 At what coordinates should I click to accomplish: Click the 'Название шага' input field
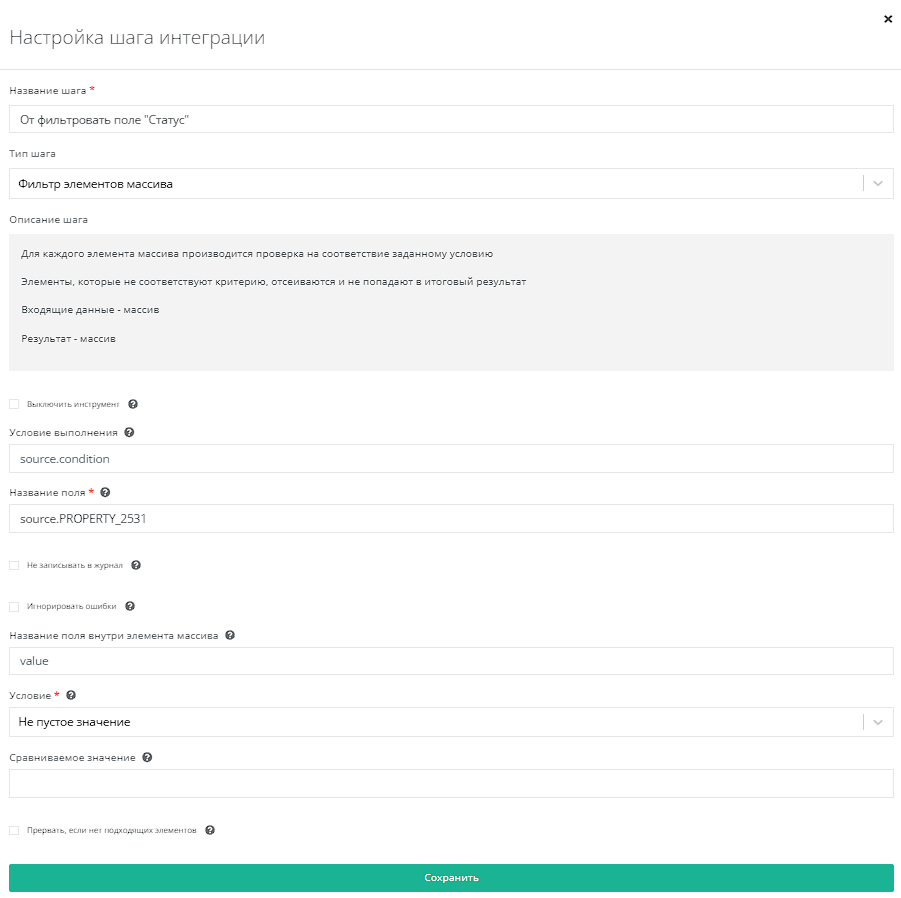pos(450,119)
